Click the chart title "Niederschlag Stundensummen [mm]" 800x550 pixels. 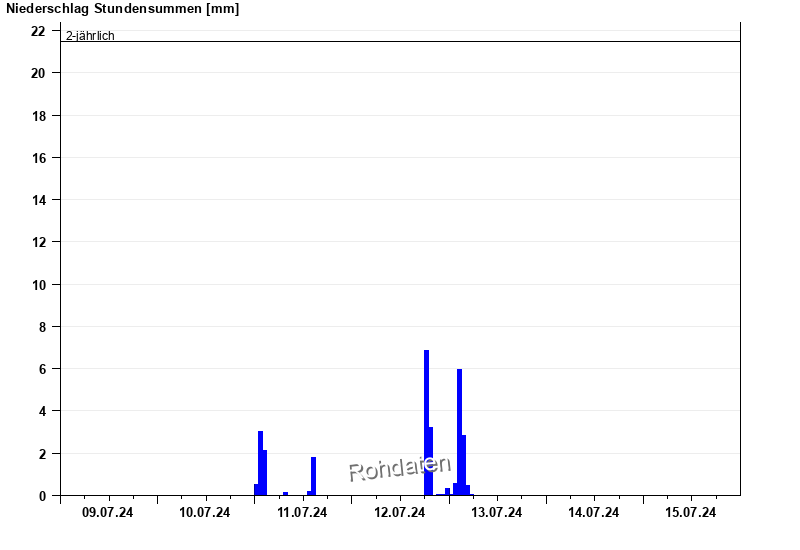click(122, 9)
